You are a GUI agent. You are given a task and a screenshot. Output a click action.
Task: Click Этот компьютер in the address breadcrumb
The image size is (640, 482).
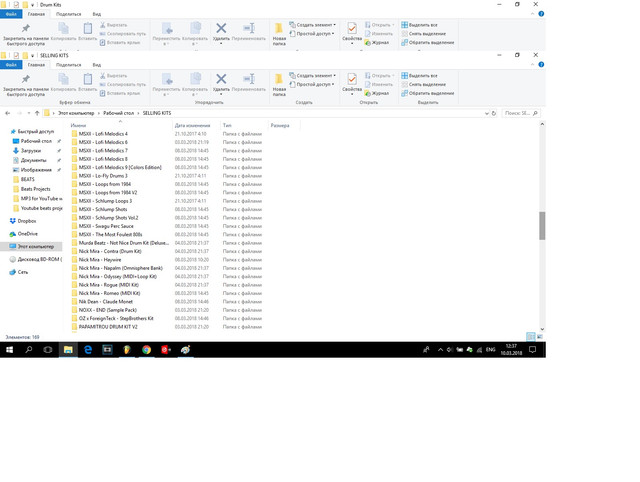coord(76,113)
